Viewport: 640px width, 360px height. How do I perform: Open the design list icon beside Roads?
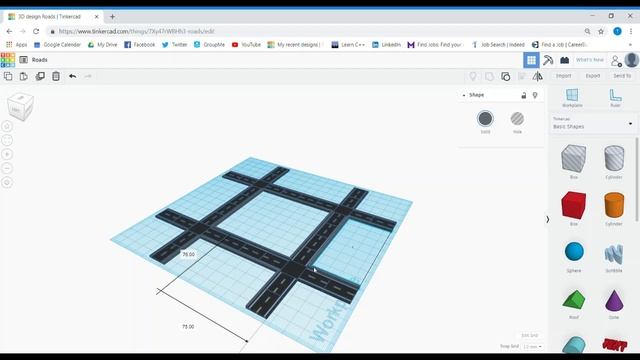[x=24, y=60]
